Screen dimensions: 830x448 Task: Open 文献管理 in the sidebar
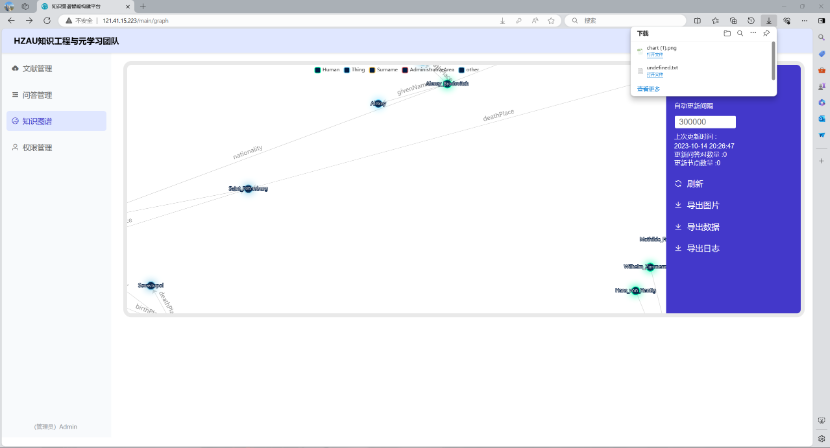tap(37, 69)
